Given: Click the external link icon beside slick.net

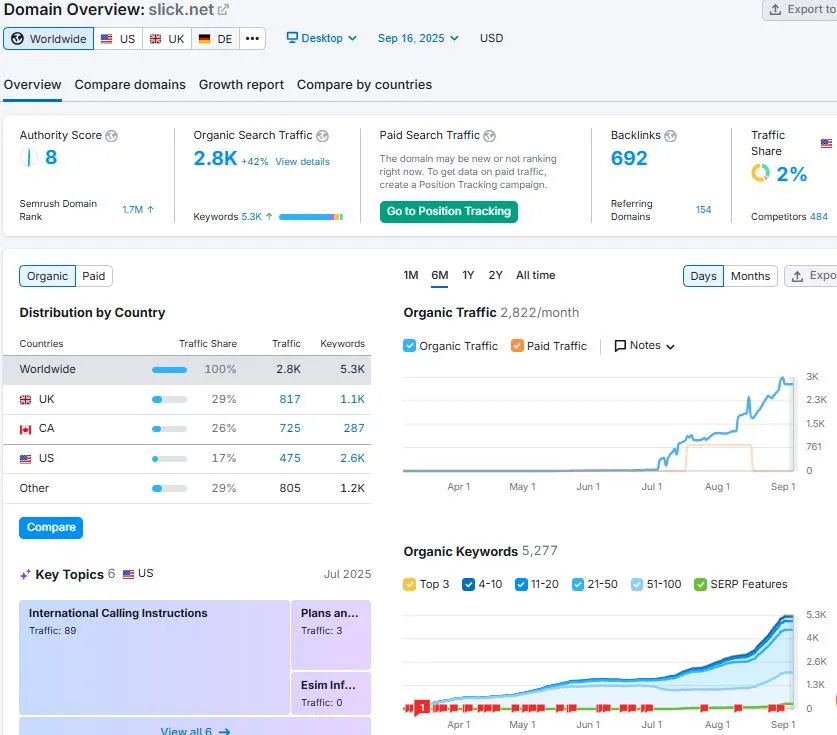Looking at the screenshot, I should 223,10.
